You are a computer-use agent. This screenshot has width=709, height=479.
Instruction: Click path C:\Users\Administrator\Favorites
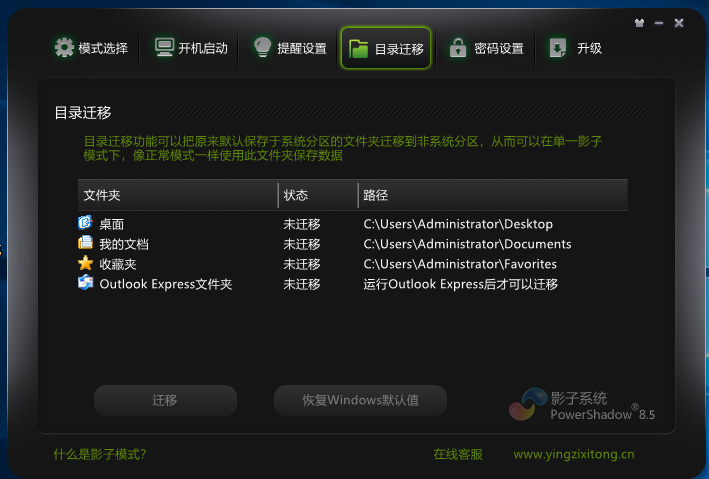(x=460, y=264)
